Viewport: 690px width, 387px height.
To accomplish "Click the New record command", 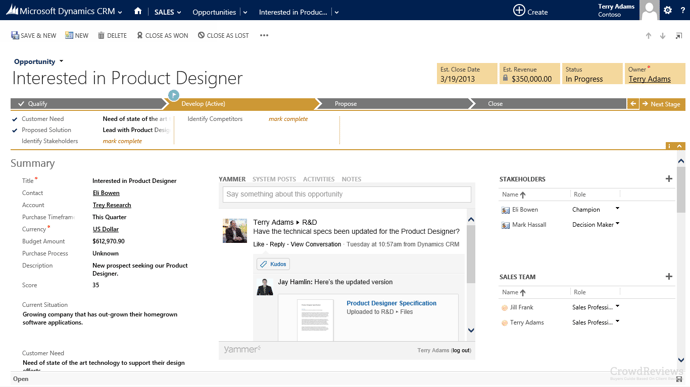I will click(x=77, y=35).
